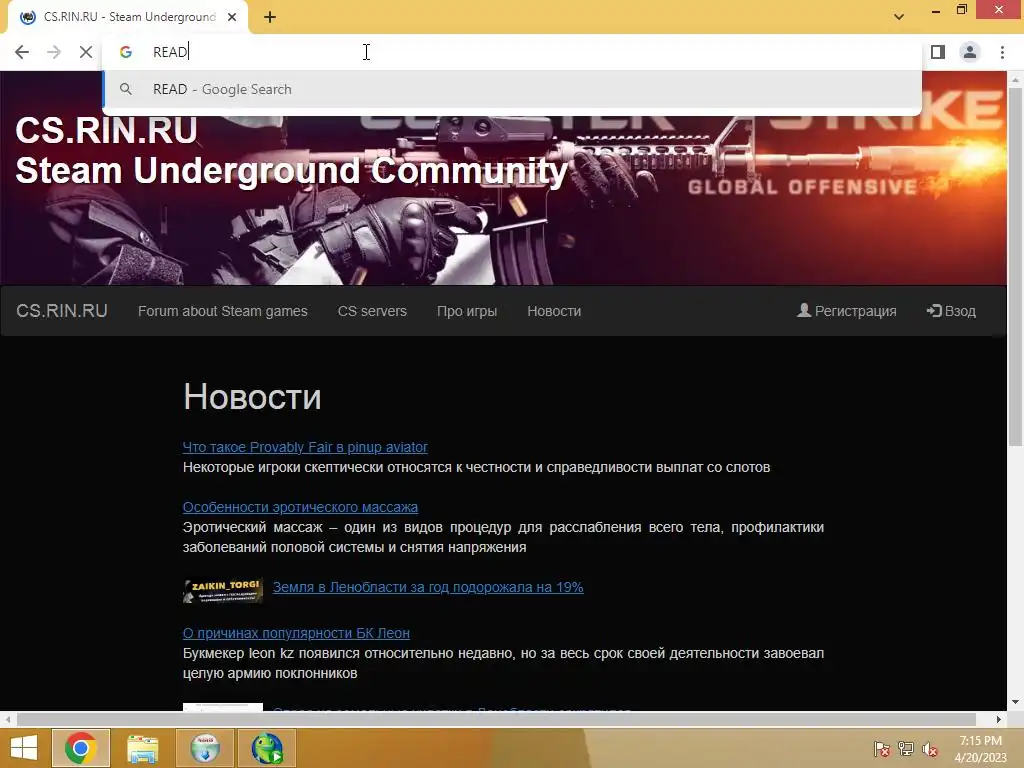This screenshot has width=1024, height=768.
Task: Click the magnifier icon in the search suggestion
Action: (x=126, y=89)
